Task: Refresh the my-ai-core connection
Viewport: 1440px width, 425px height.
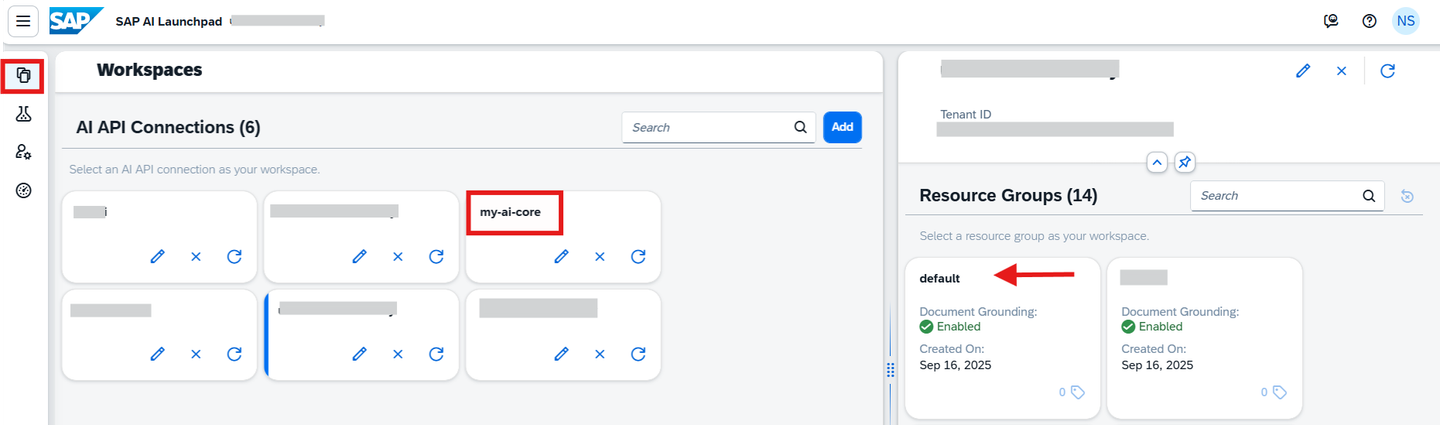Action: click(x=638, y=256)
